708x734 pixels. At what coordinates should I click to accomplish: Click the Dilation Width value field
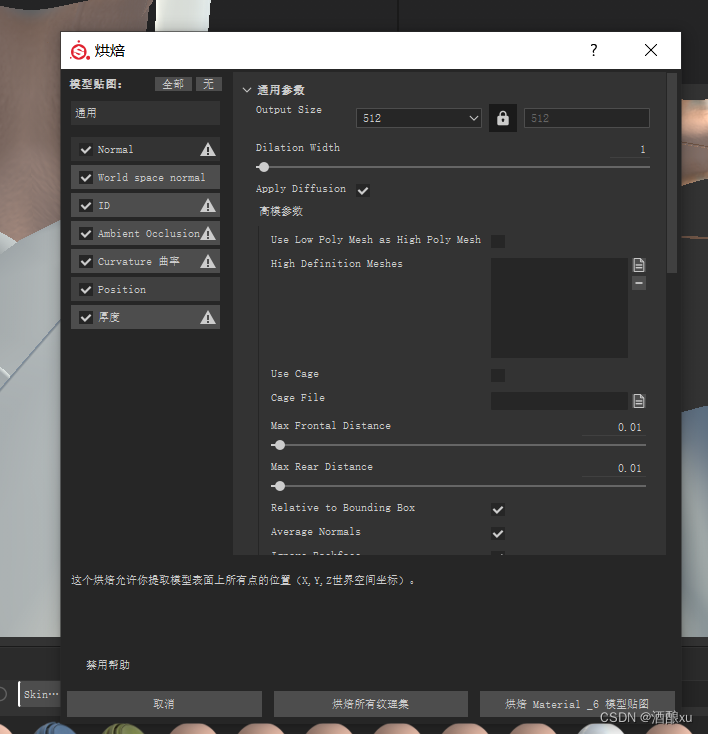pos(629,150)
